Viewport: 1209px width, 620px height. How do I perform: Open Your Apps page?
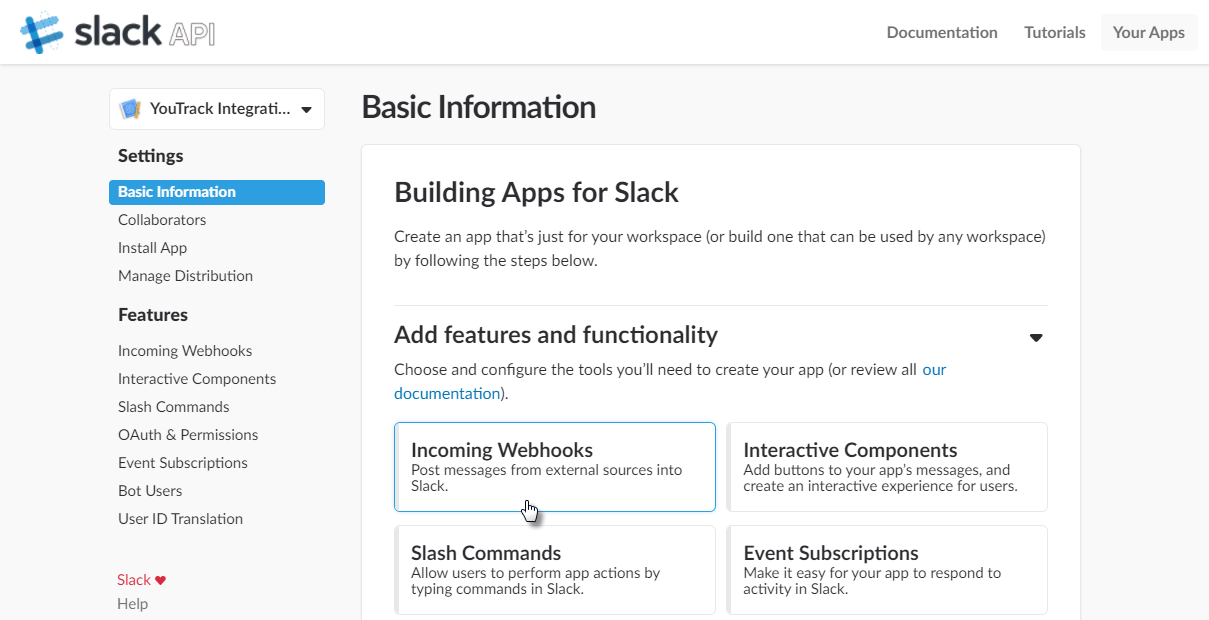click(x=1148, y=32)
